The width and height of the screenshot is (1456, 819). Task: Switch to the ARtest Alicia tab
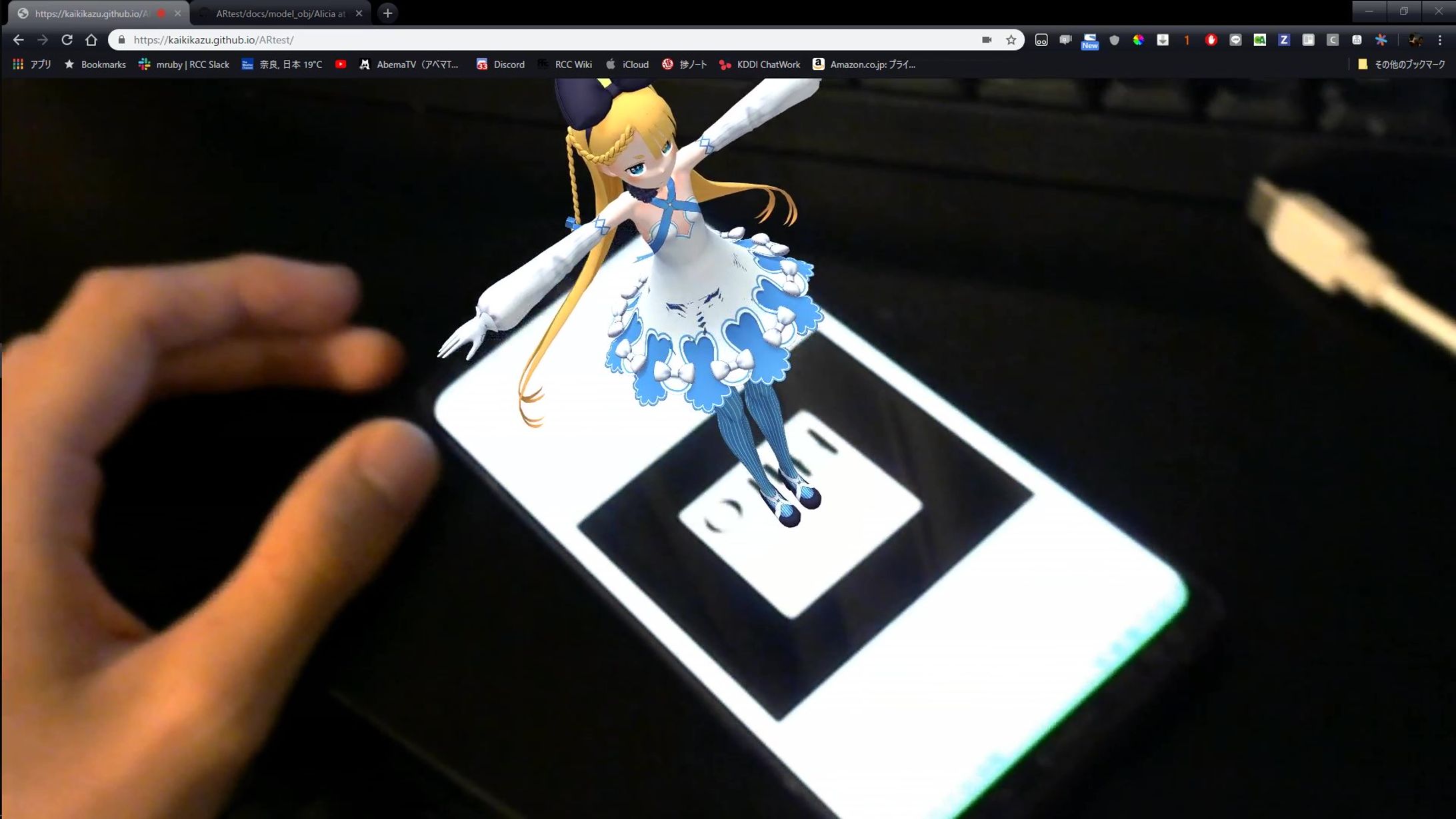tap(280, 13)
